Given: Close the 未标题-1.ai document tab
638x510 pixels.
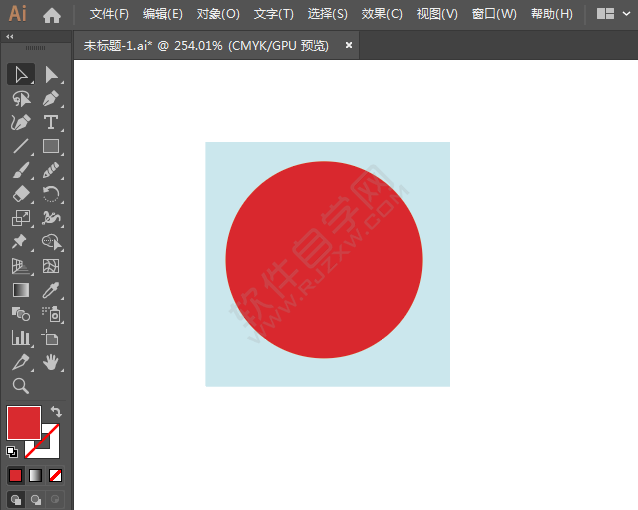Looking at the screenshot, I should coord(349,45).
